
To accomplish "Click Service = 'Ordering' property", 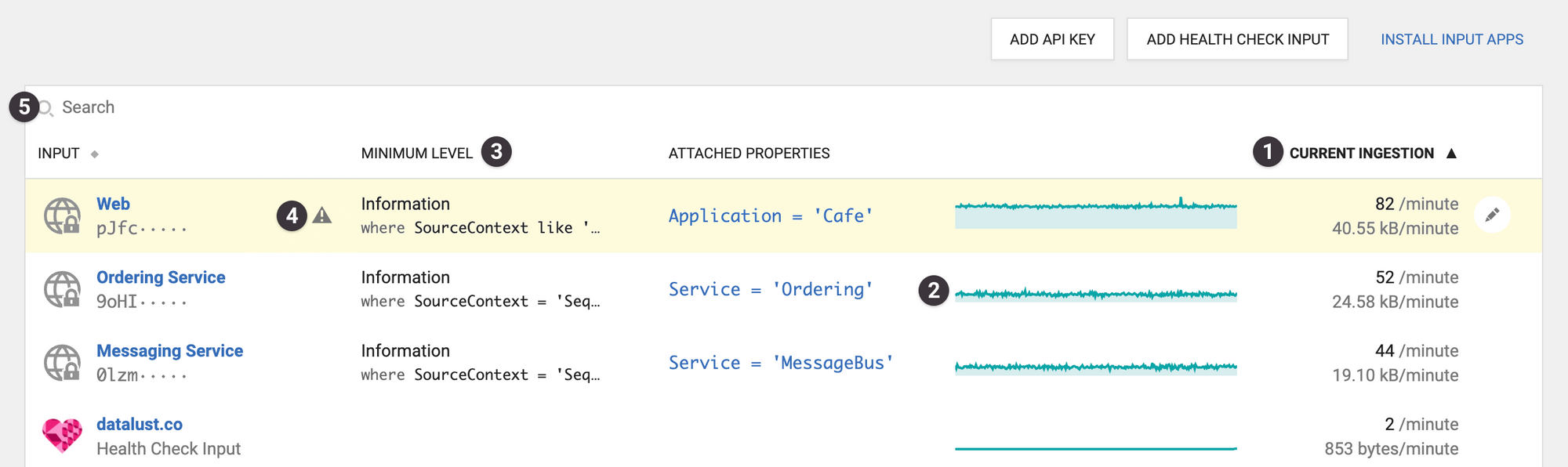I will (771, 290).
